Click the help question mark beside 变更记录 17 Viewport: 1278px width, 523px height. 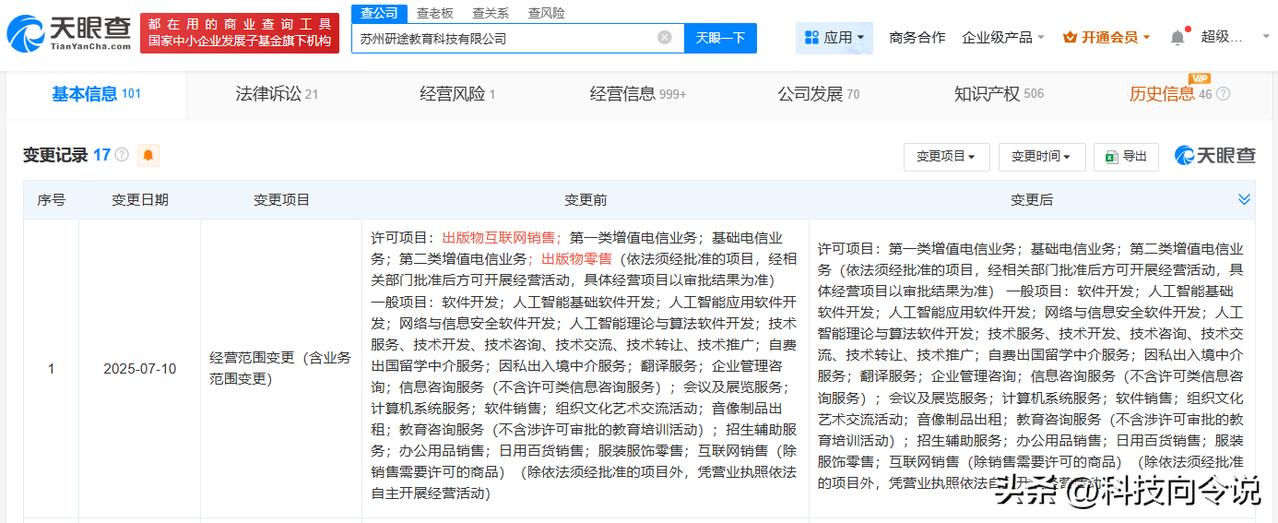point(122,155)
